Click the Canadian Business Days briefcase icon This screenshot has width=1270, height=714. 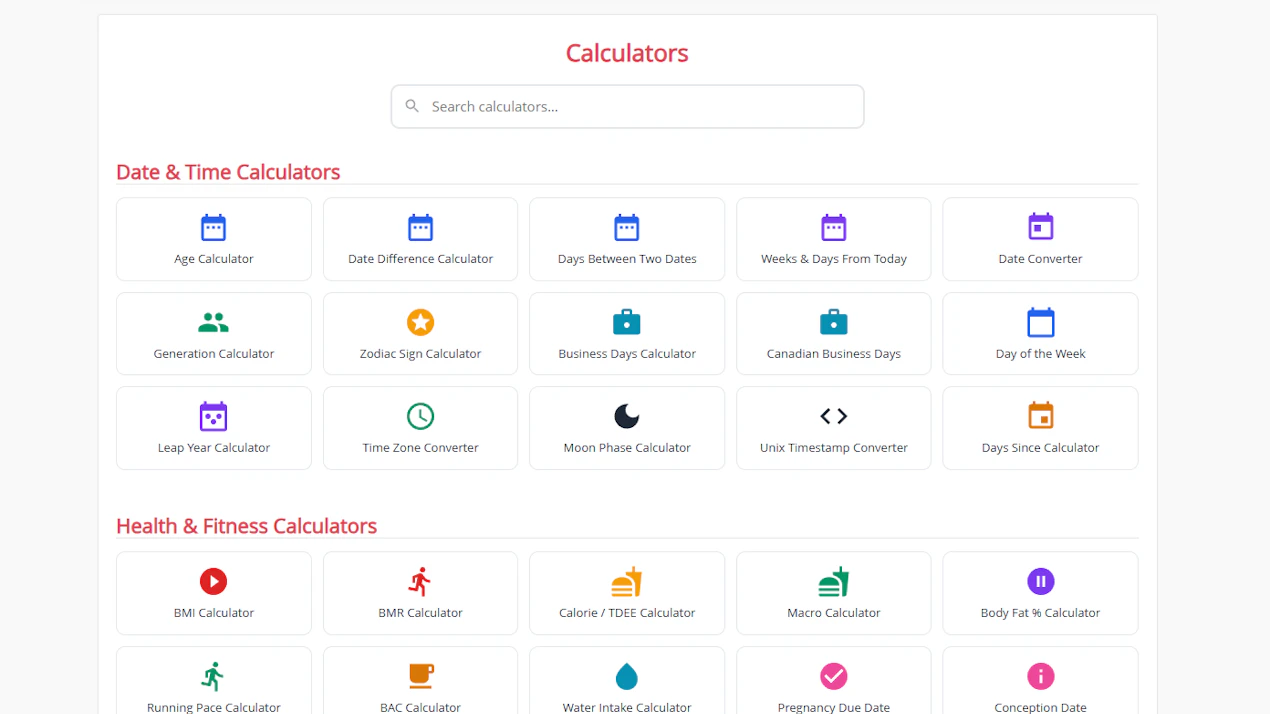pos(834,322)
